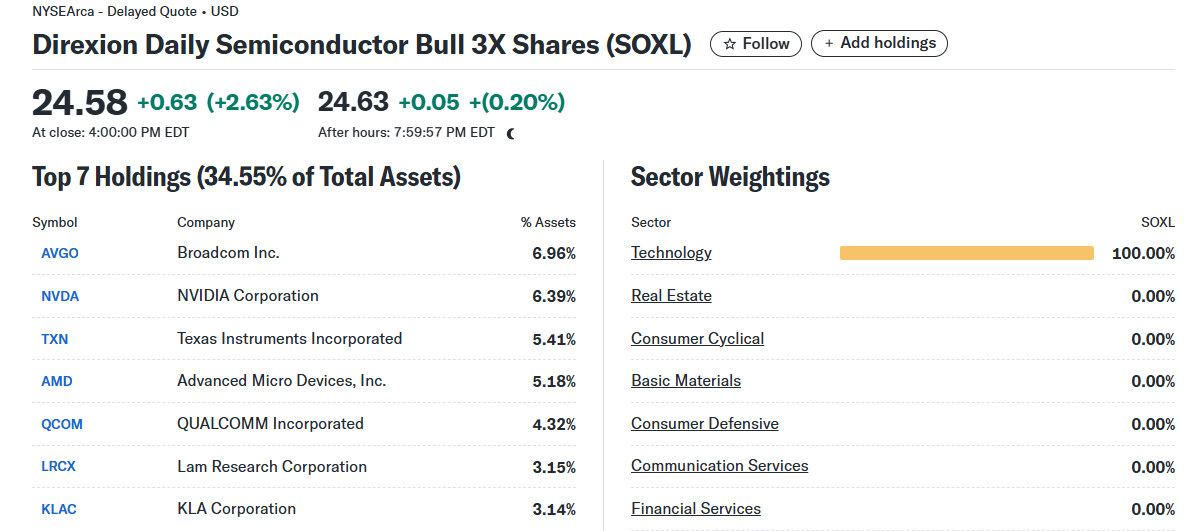Open the Consumer Cyclical sector link
The image size is (1197, 531).
coord(697,339)
